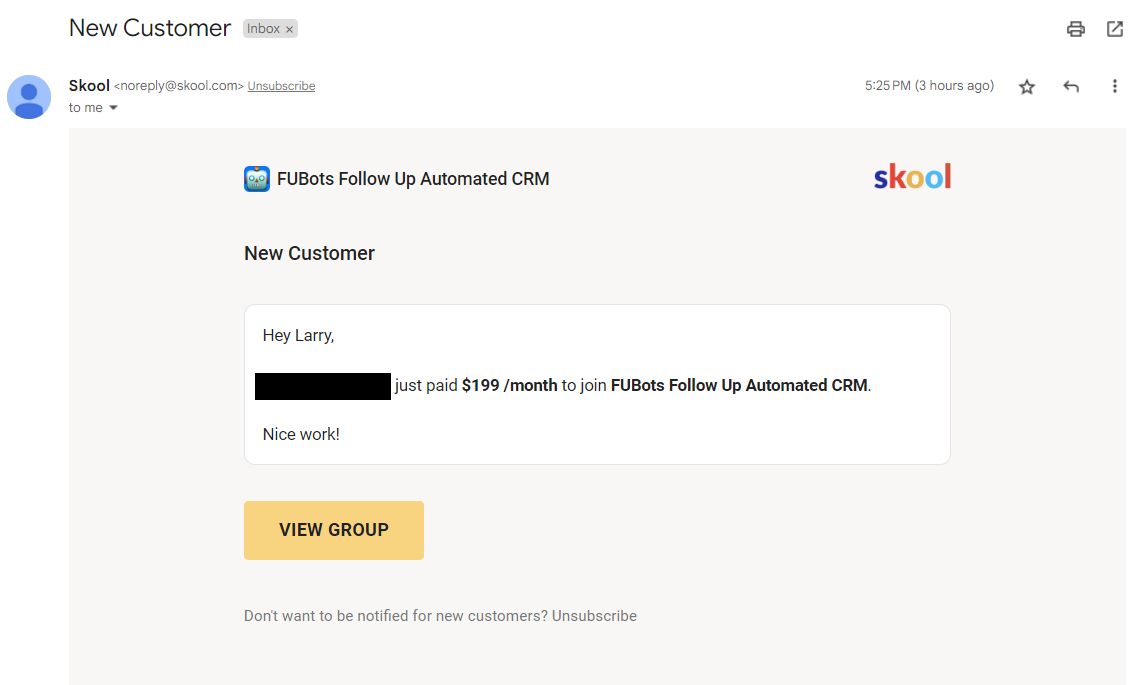Click the redacted customer name box
Screen dimensions: 1142x685
click(x=322, y=386)
